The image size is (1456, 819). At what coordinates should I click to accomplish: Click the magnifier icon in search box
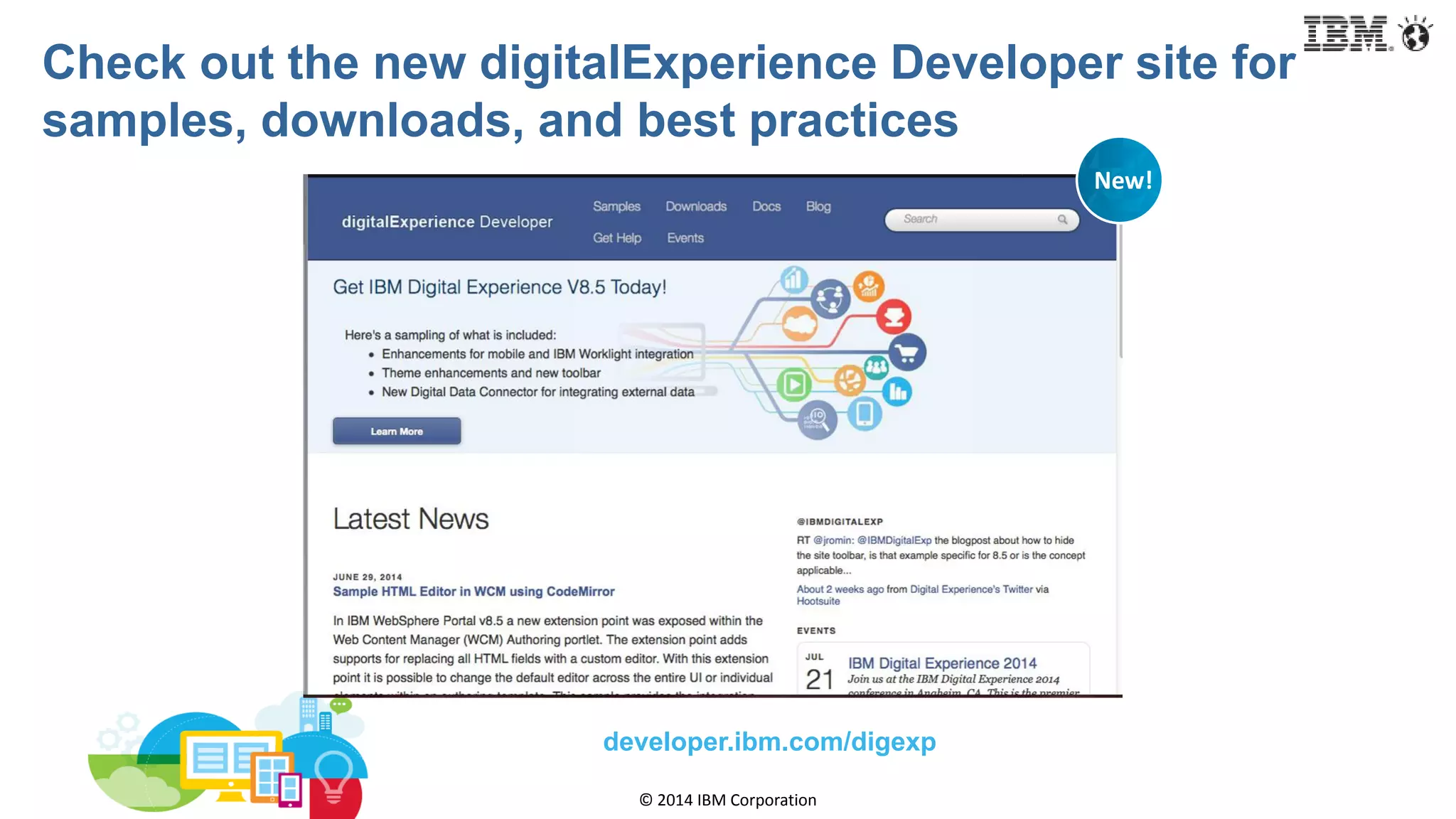pyautogui.click(x=1062, y=220)
